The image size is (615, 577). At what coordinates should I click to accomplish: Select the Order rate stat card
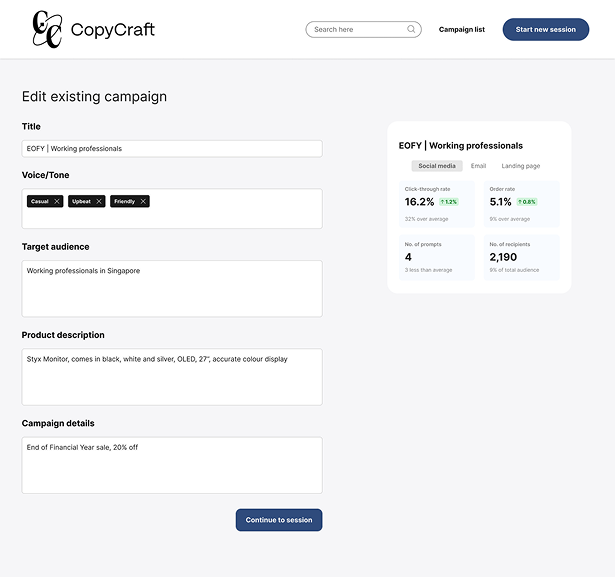tap(521, 204)
